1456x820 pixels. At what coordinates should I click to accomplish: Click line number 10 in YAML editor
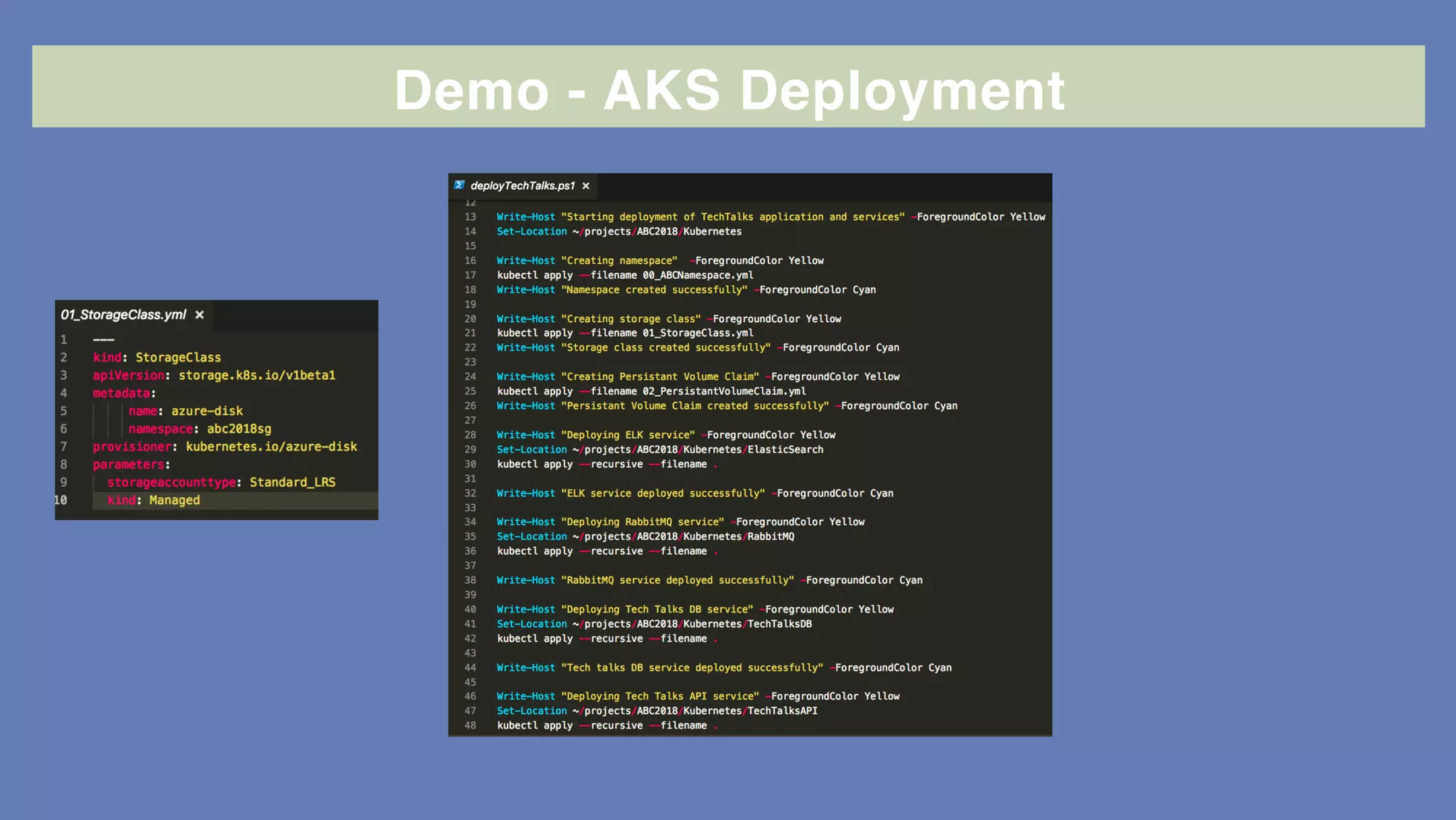coord(62,500)
